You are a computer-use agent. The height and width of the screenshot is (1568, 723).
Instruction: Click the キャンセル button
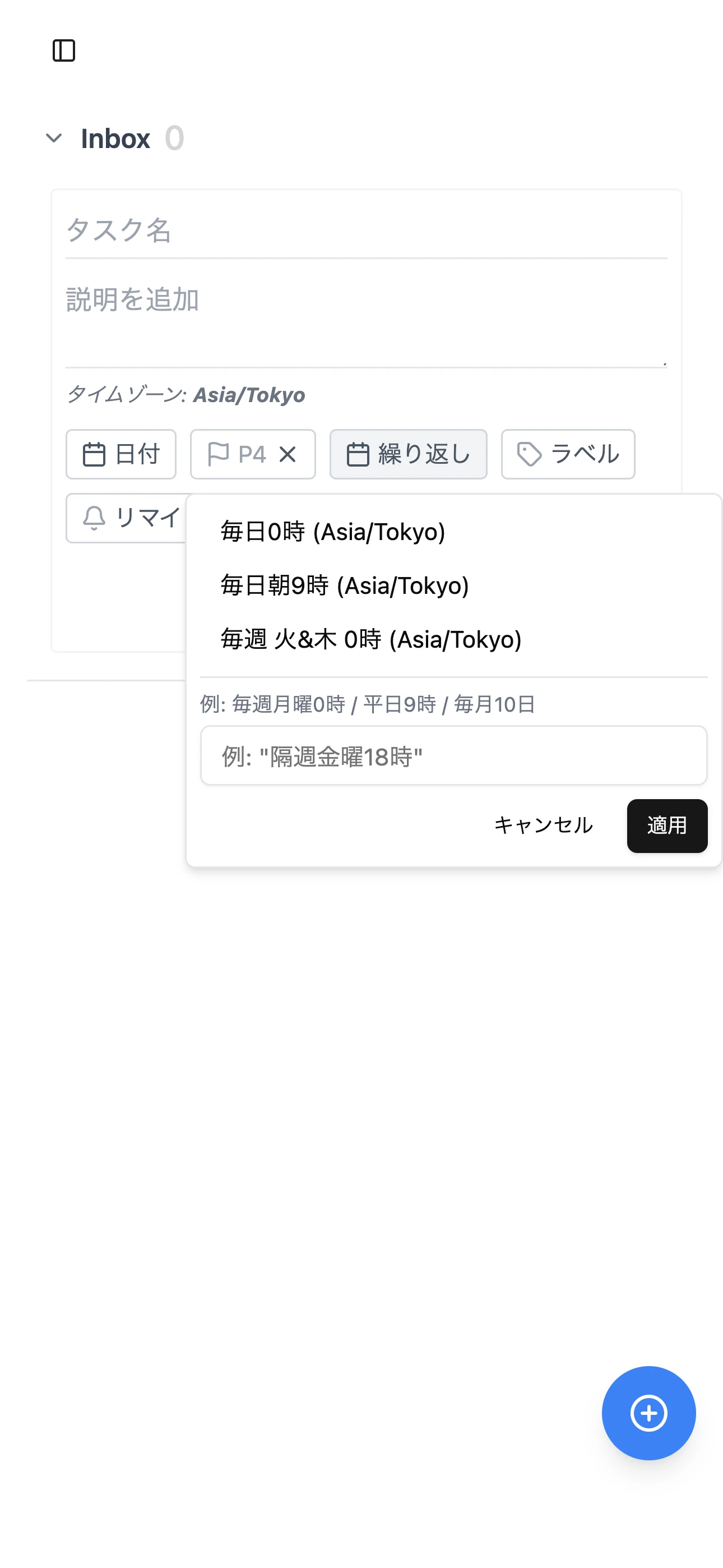[543, 825]
